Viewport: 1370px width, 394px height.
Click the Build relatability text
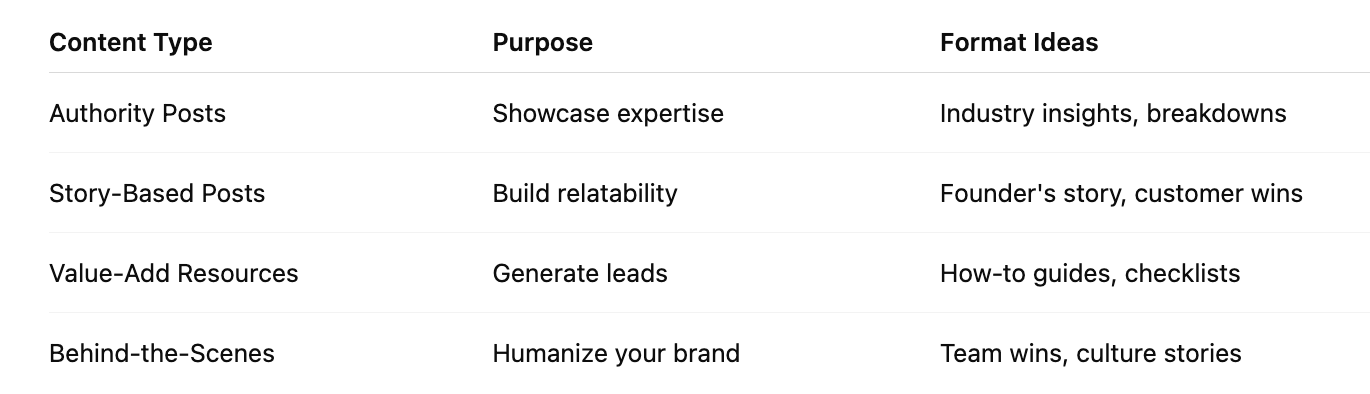[x=585, y=193]
